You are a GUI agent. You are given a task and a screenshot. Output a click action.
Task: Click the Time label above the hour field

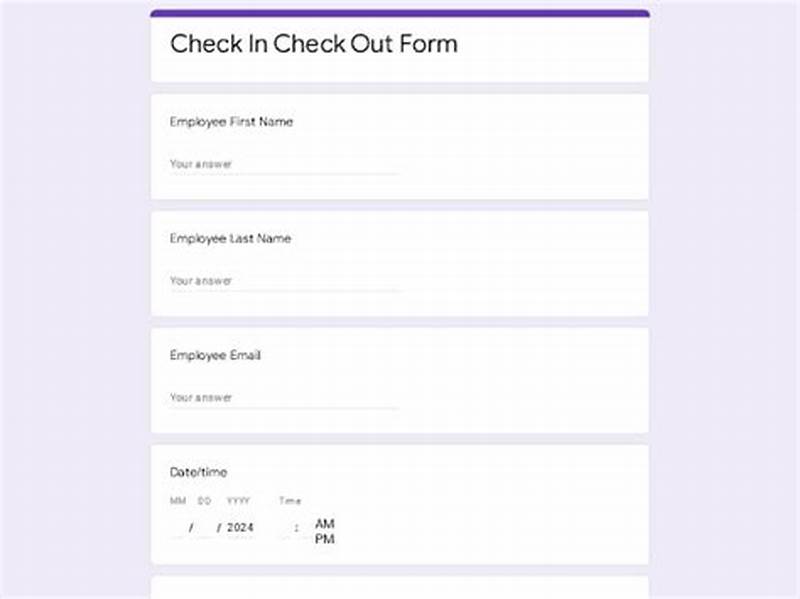[289, 500]
